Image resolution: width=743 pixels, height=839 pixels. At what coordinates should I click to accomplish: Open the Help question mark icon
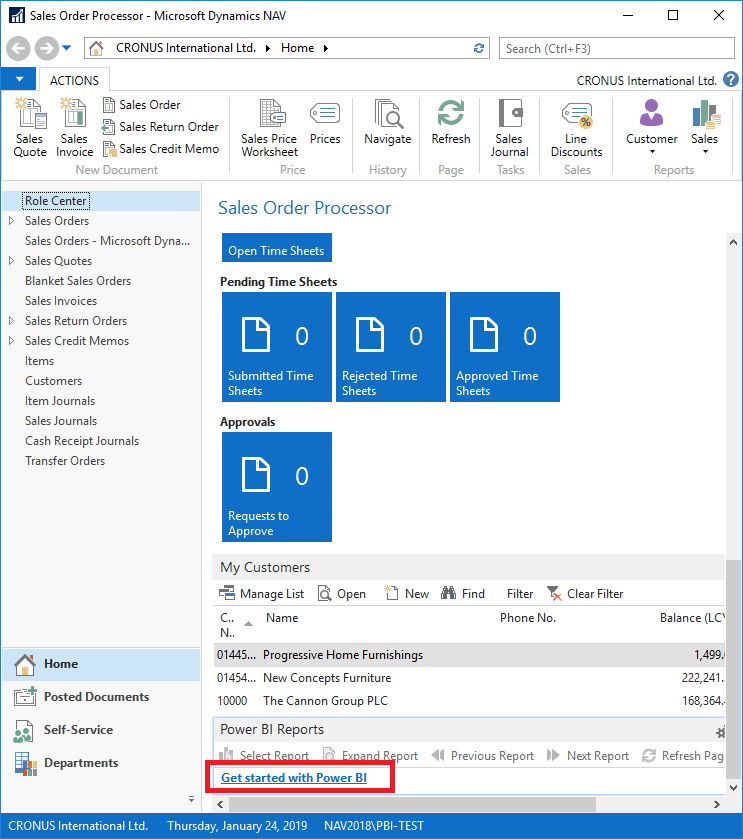pos(731,80)
